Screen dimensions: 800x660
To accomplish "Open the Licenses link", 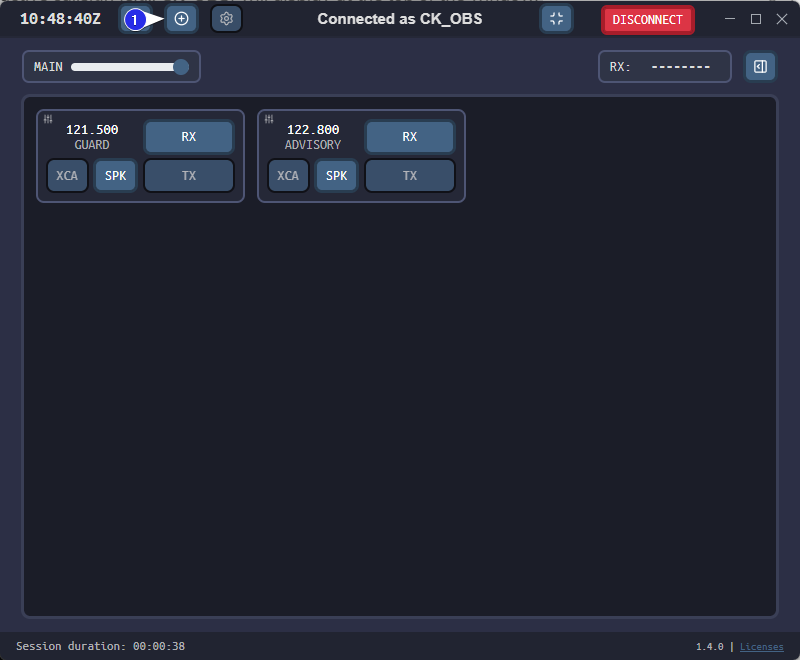I will pyautogui.click(x=761, y=647).
